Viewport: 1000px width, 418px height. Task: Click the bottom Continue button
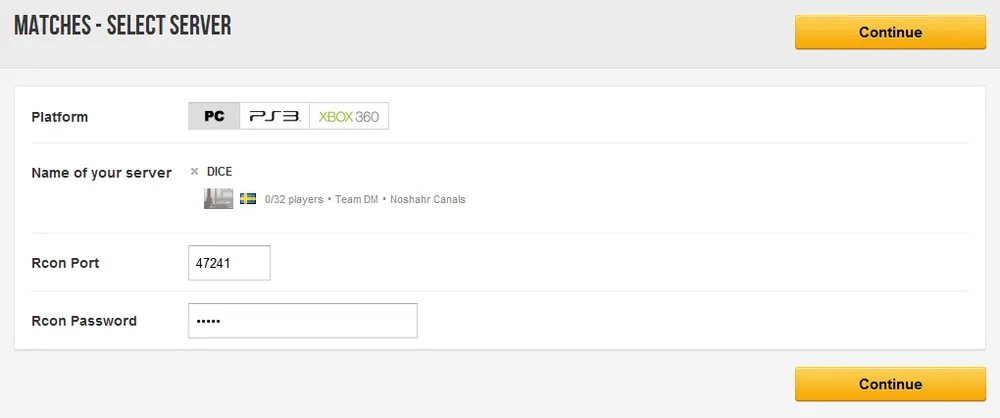click(890, 384)
